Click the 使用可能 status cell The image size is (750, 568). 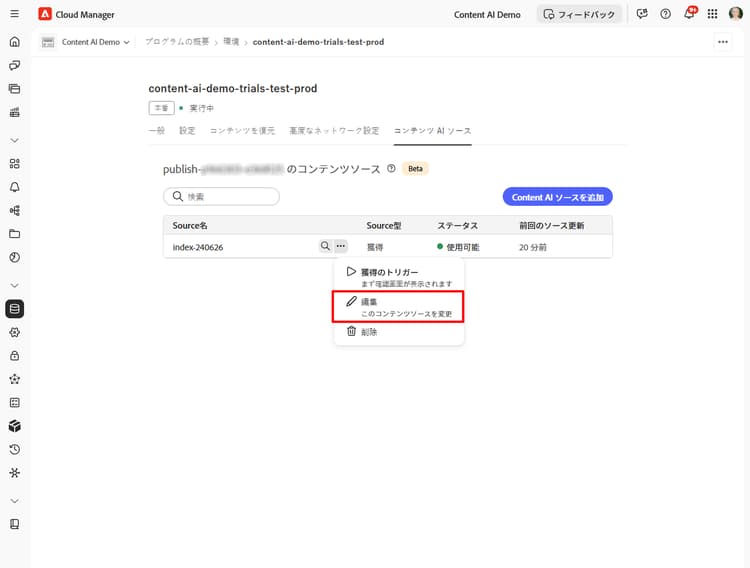coord(458,247)
